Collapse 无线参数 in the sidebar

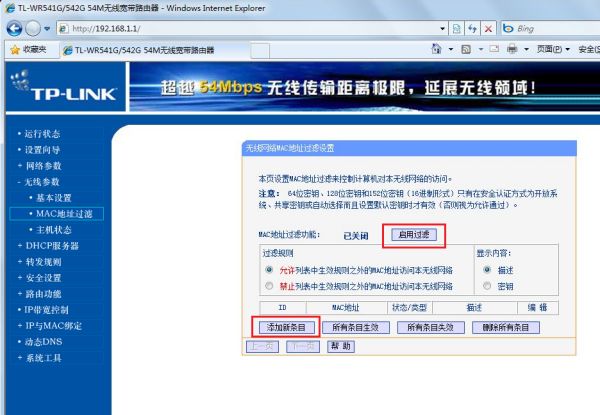(x=42, y=182)
